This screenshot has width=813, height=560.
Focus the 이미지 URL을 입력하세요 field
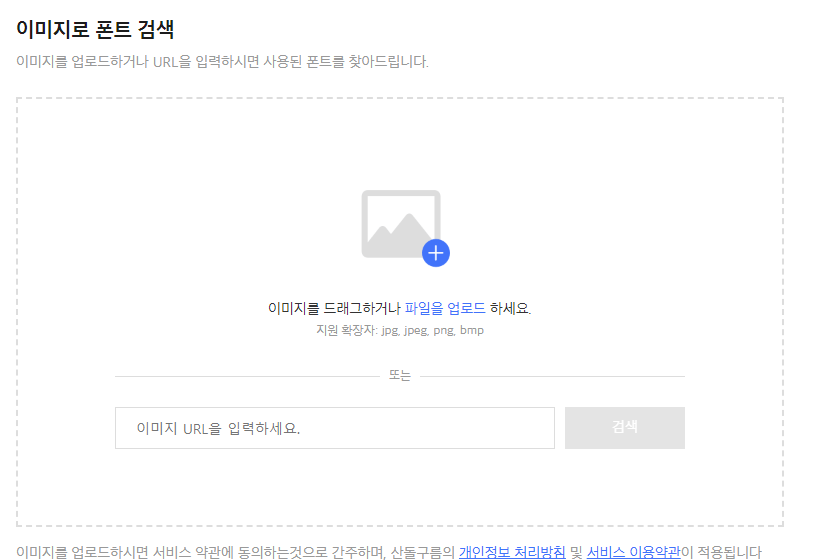(334, 428)
